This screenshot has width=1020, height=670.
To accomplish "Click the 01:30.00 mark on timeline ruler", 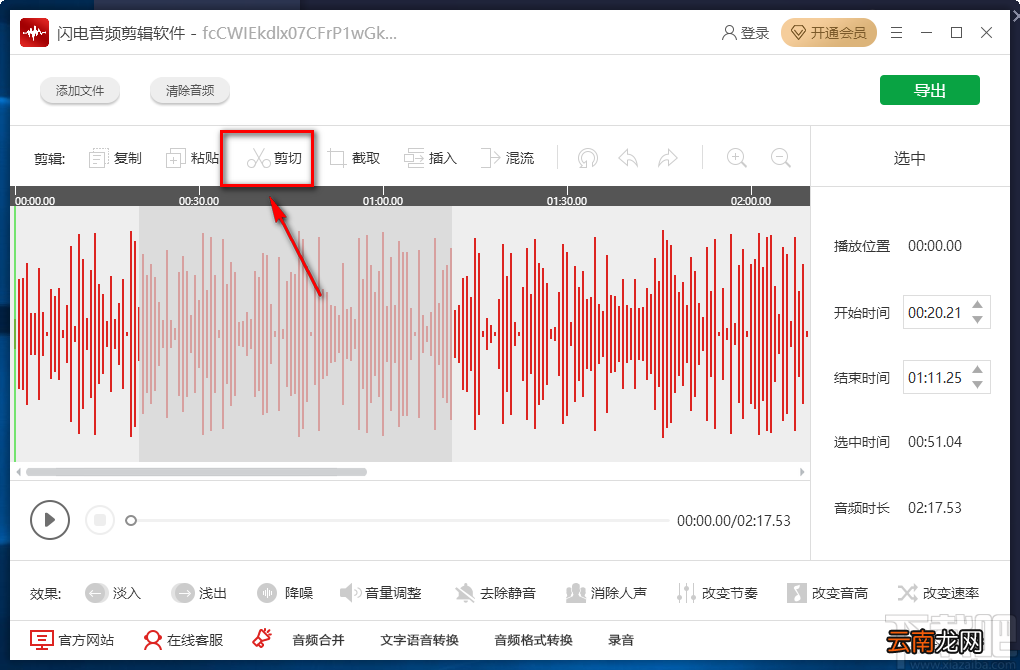I will pyautogui.click(x=567, y=201).
